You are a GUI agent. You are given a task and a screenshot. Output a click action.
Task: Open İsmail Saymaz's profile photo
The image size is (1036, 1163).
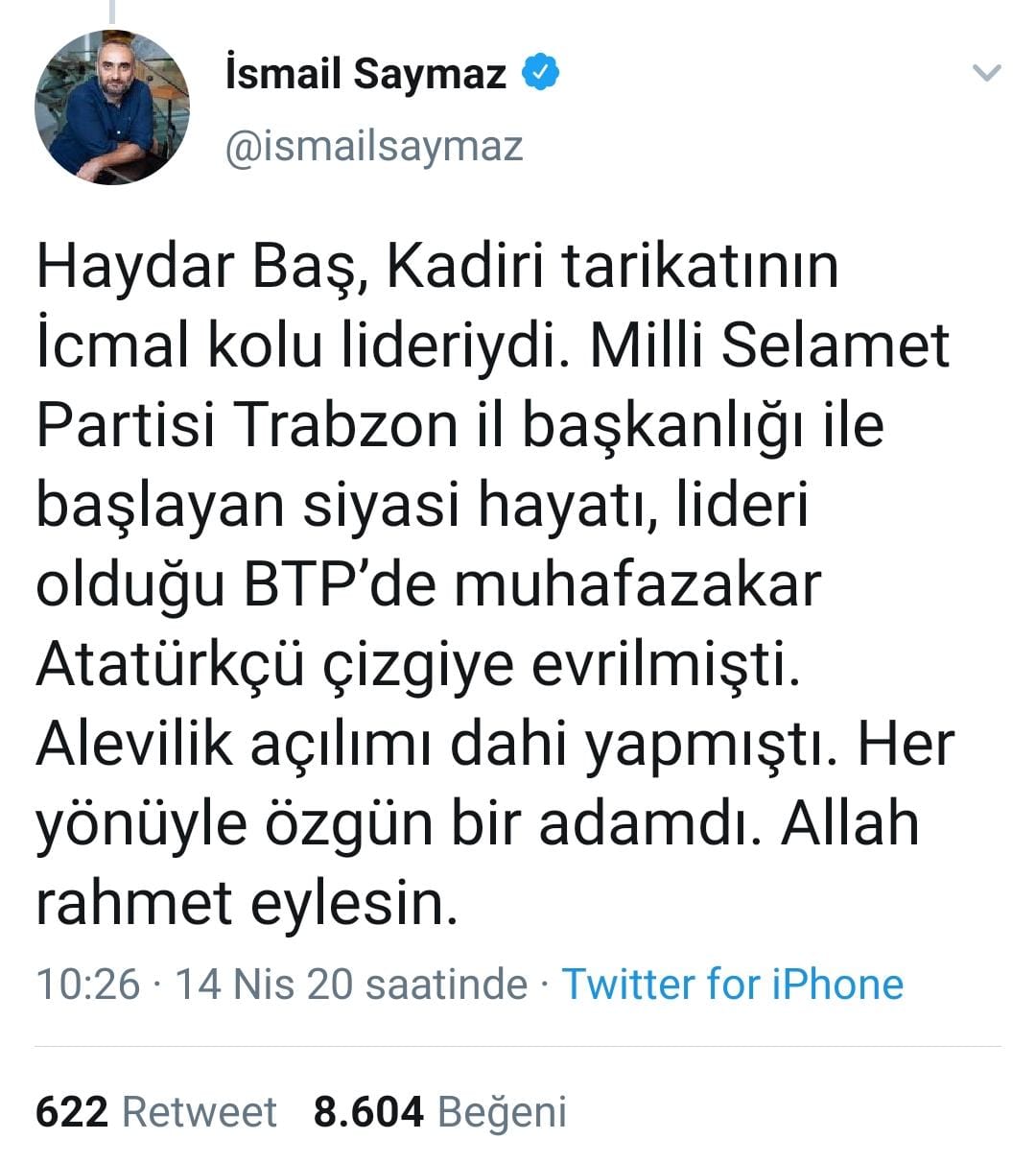(x=112, y=107)
